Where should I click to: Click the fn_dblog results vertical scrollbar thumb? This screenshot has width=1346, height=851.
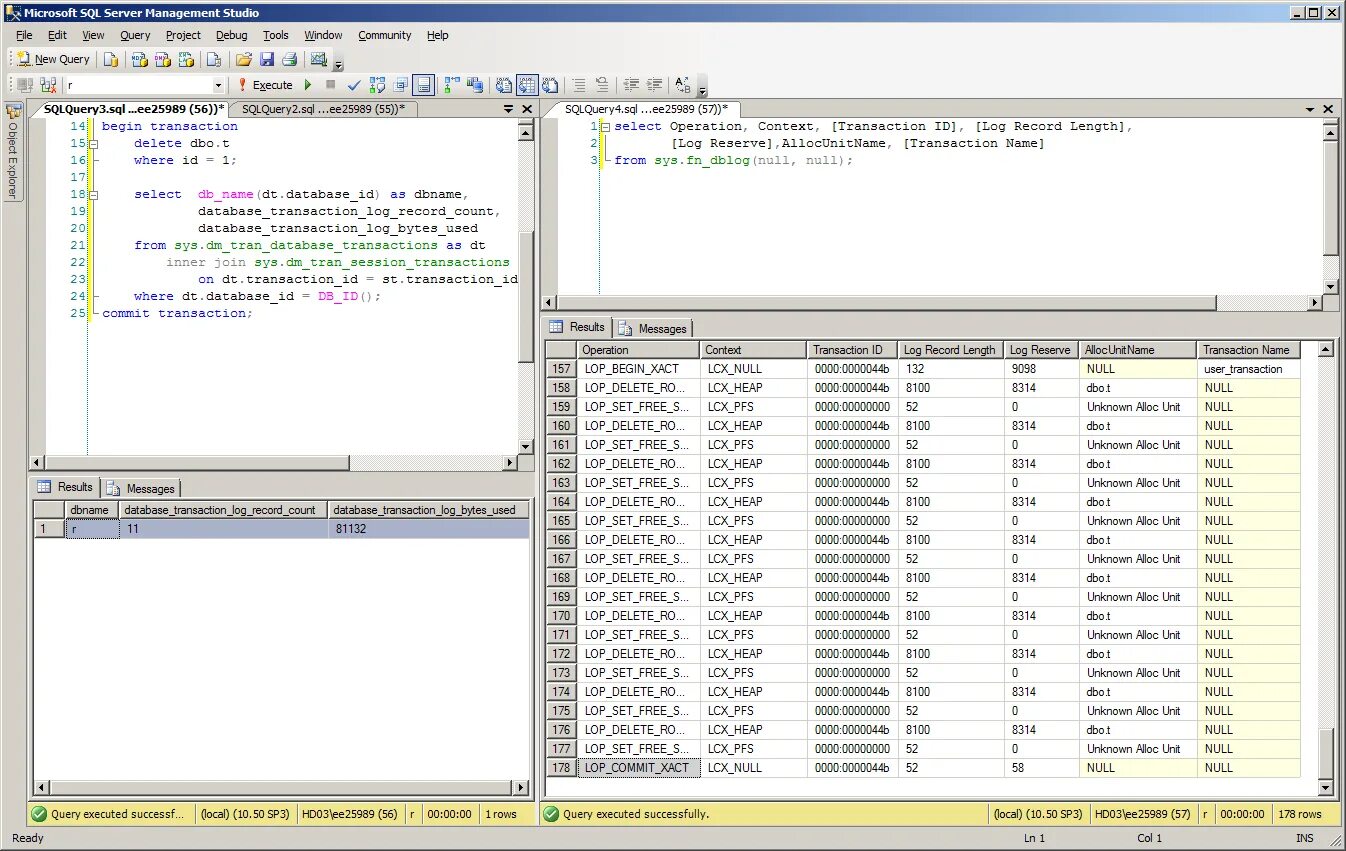point(1326,753)
